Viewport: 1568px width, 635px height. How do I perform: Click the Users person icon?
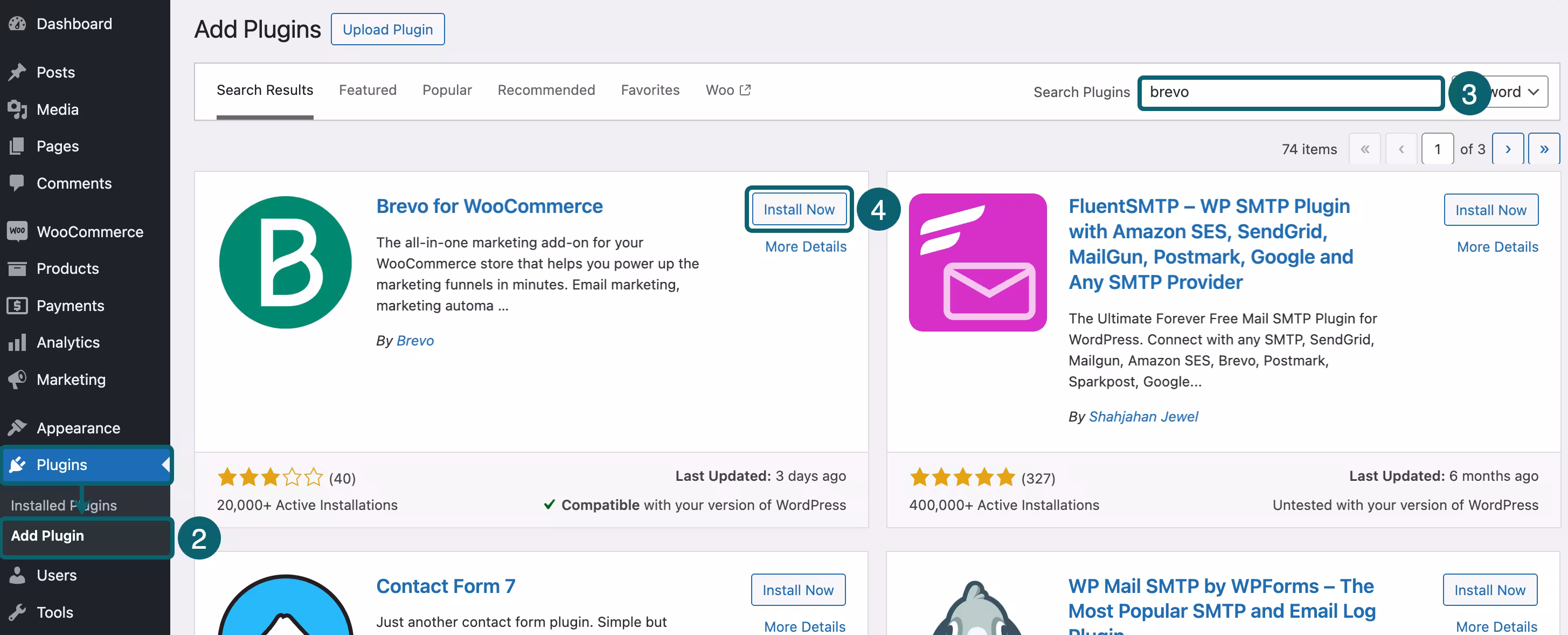[17, 575]
